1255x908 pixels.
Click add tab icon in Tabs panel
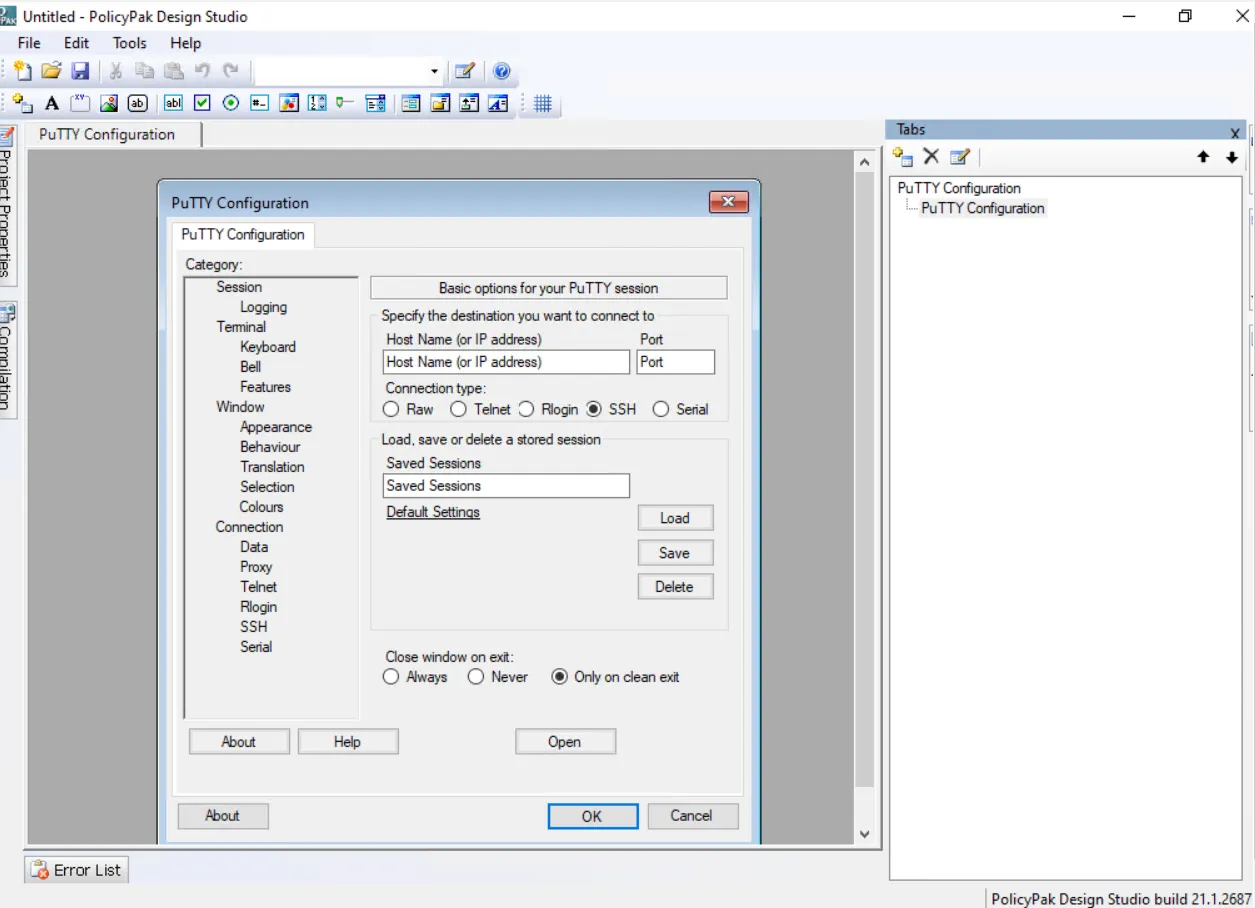[x=903, y=157]
